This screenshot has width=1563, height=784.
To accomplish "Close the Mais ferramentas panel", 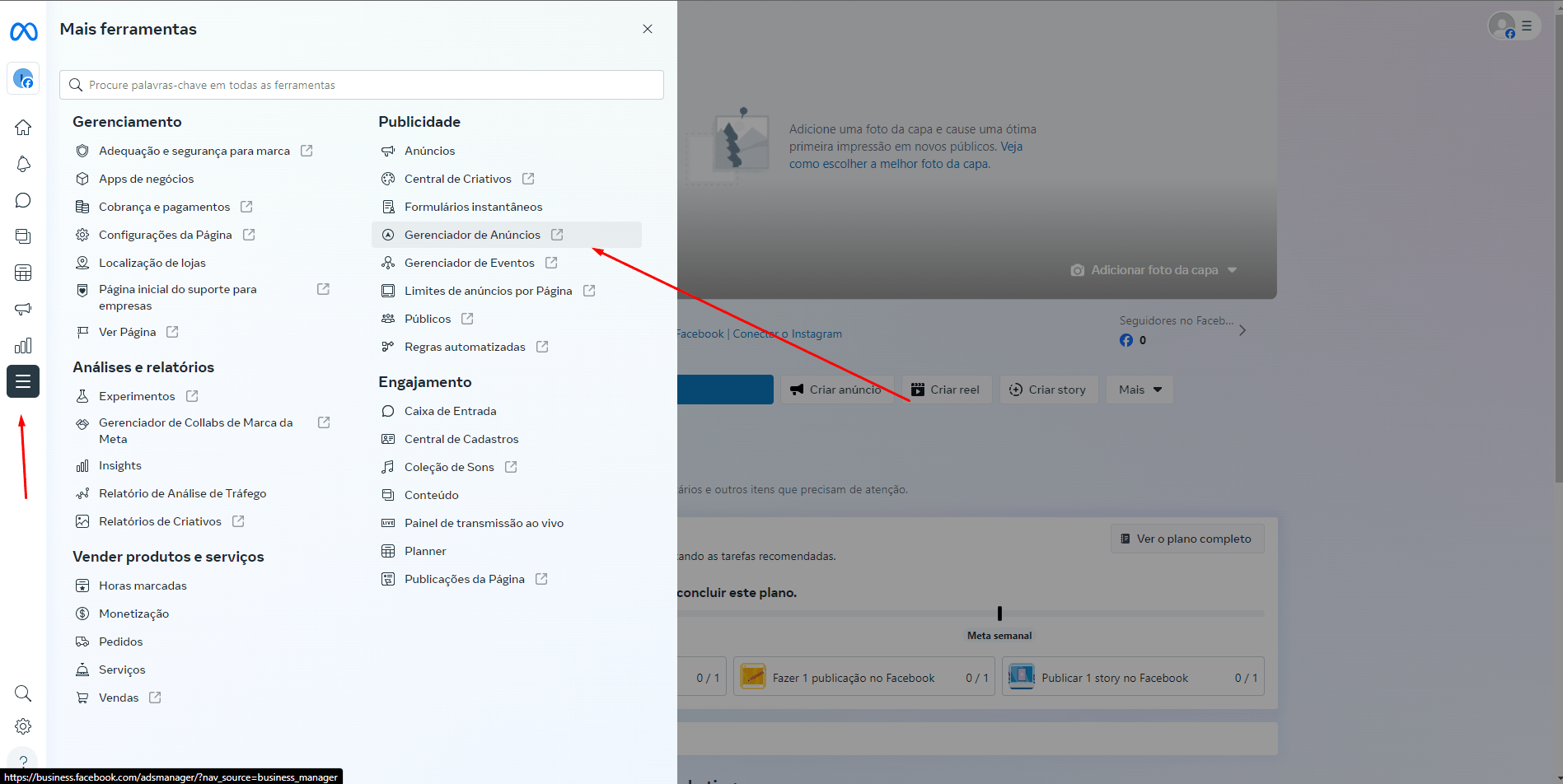I will click(x=648, y=29).
